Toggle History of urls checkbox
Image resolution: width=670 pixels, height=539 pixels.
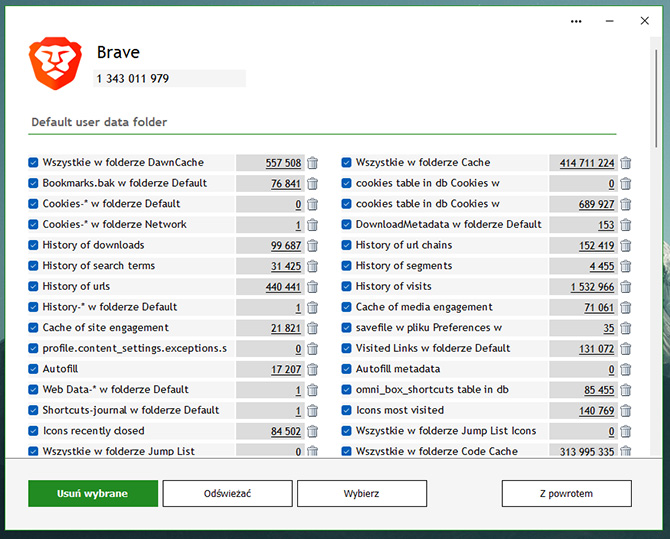tap(33, 286)
